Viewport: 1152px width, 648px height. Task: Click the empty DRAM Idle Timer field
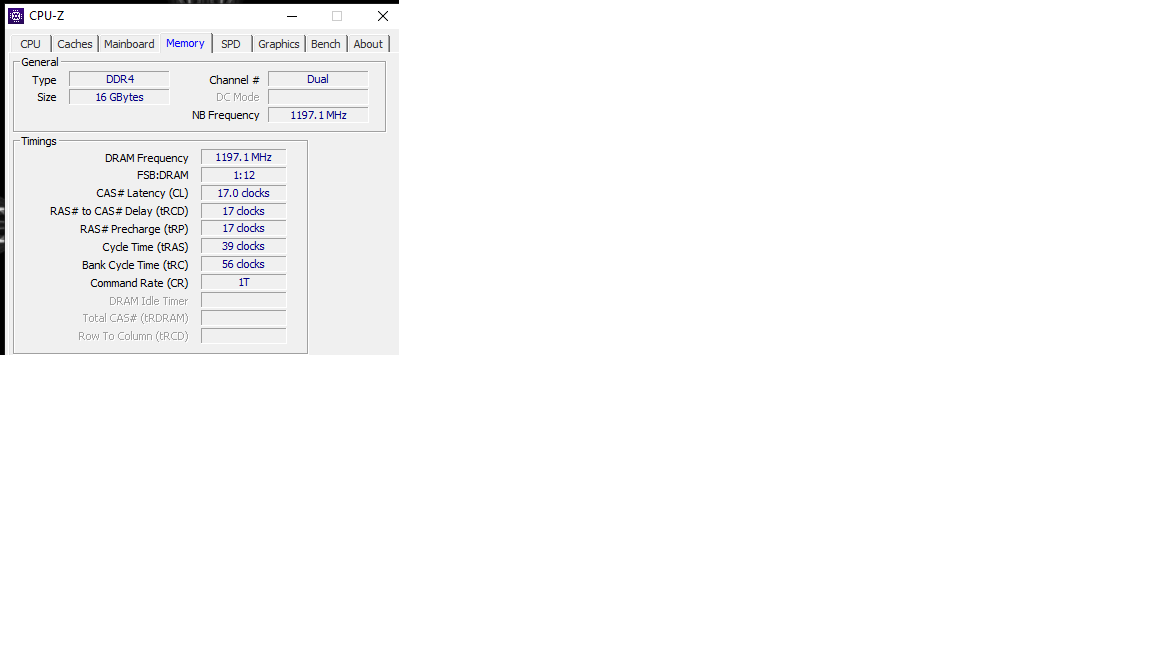(244, 300)
